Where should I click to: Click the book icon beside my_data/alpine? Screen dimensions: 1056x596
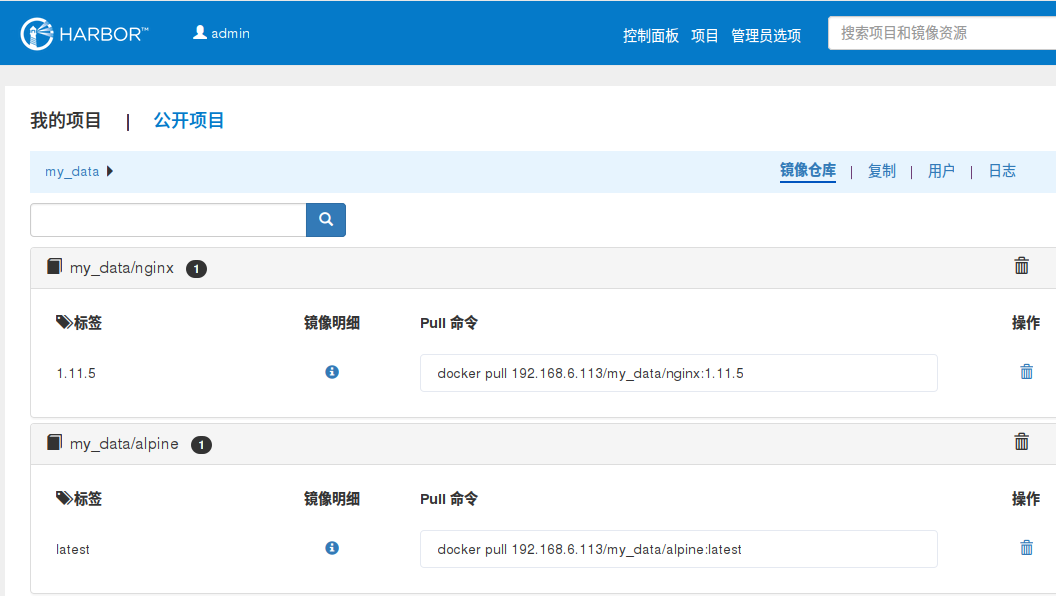[55, 442]
